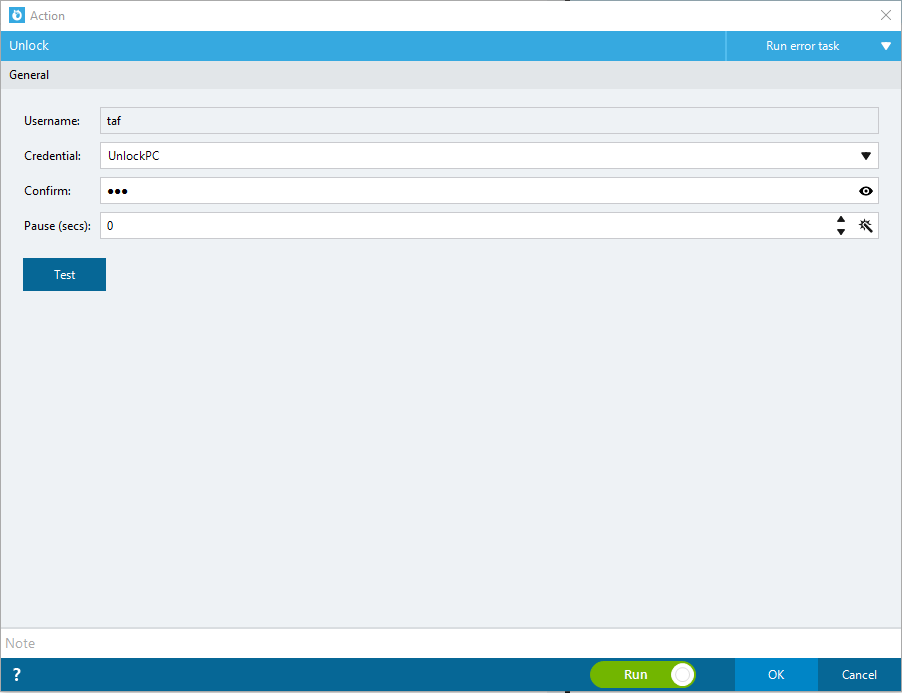This screenshot has width=902, height=693.
Task: Click the help question mark icon
Action: (17, 675)
